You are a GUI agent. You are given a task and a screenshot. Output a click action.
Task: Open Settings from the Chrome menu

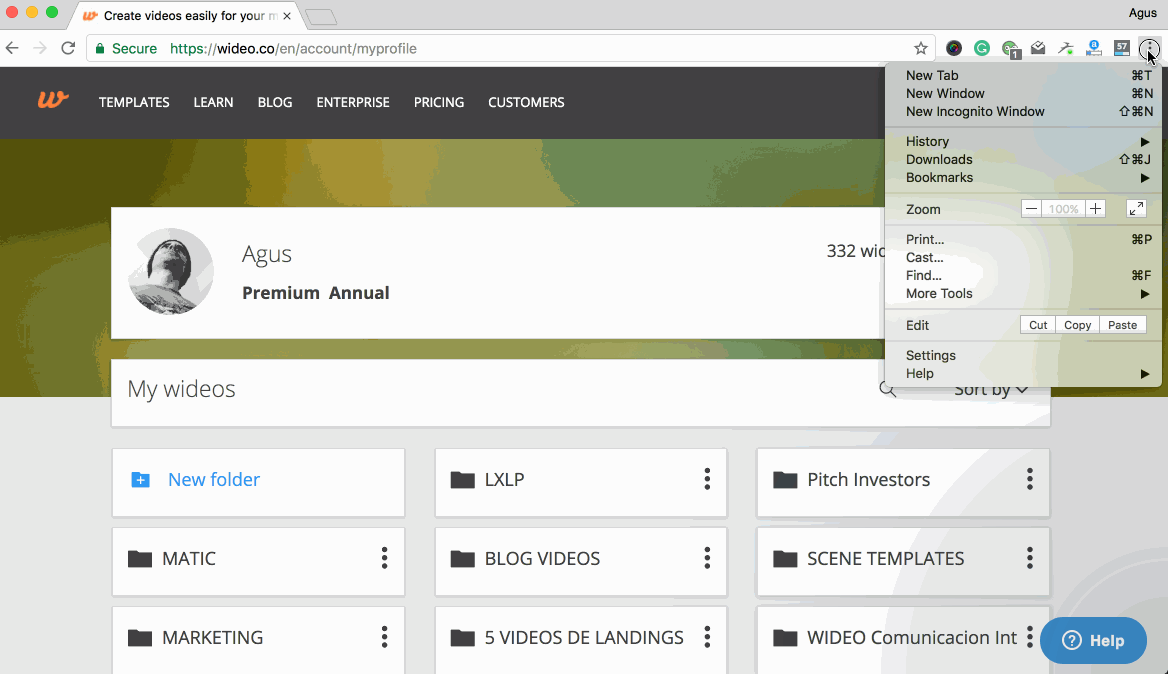tap(931, 356)
